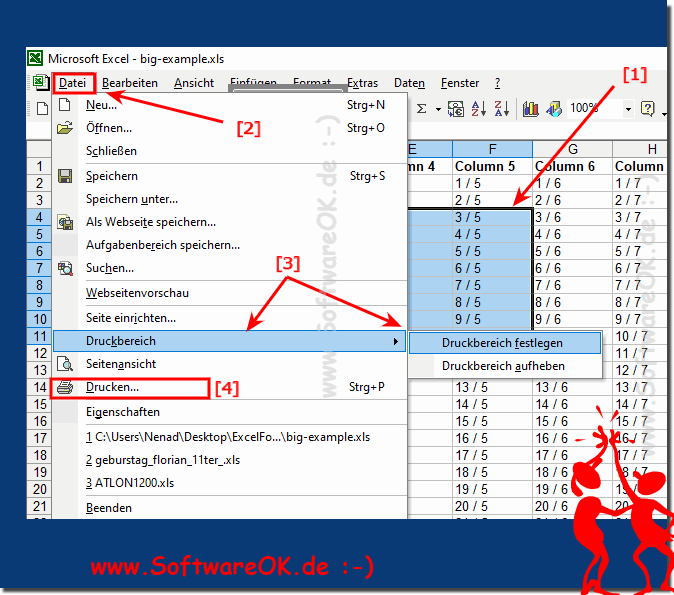
Task: Open the Ansicht menu
Action: [194, 83]
